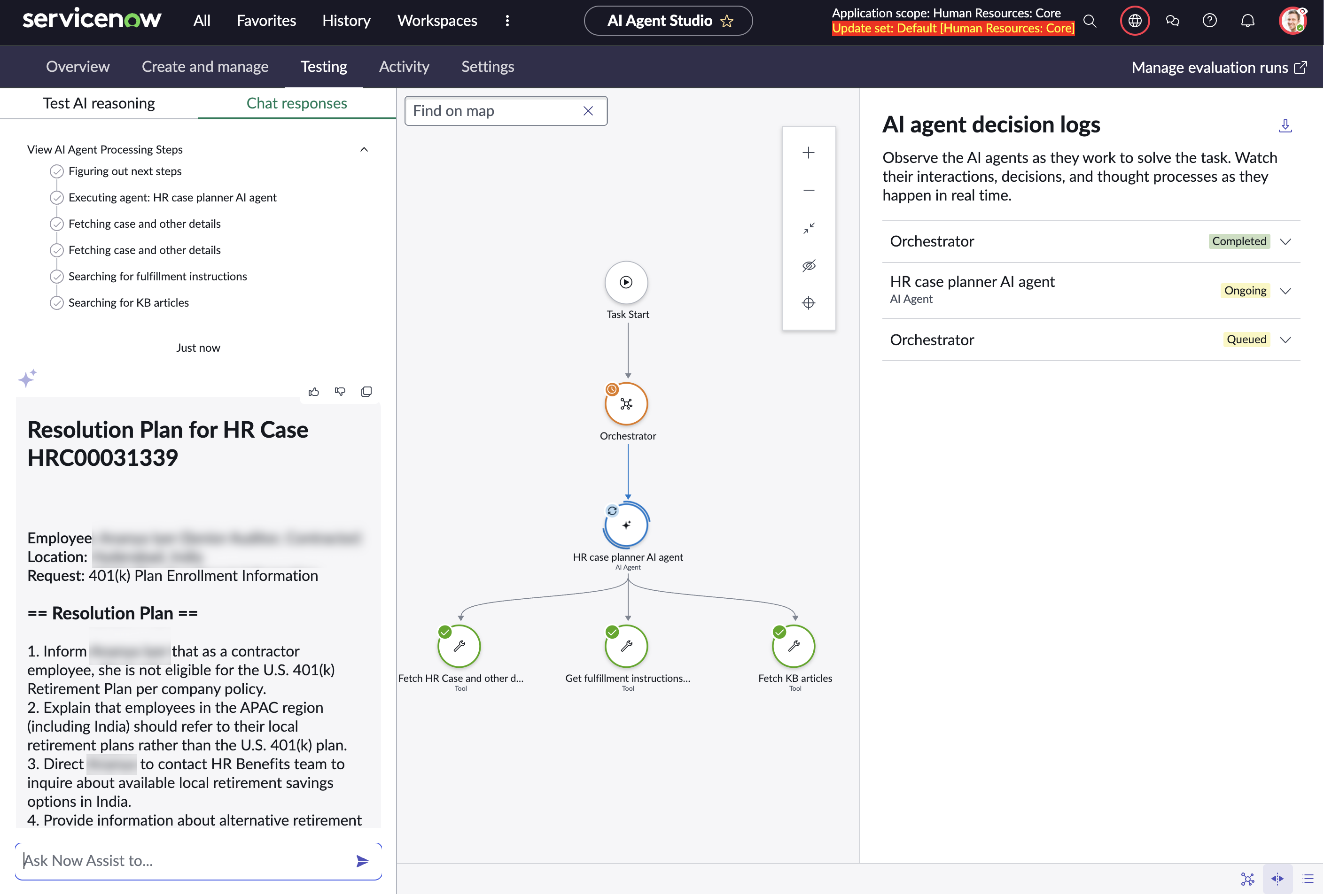1324x896 pixels.
Task: Select the Orchestrator node on map
Action: click(626, 404)
